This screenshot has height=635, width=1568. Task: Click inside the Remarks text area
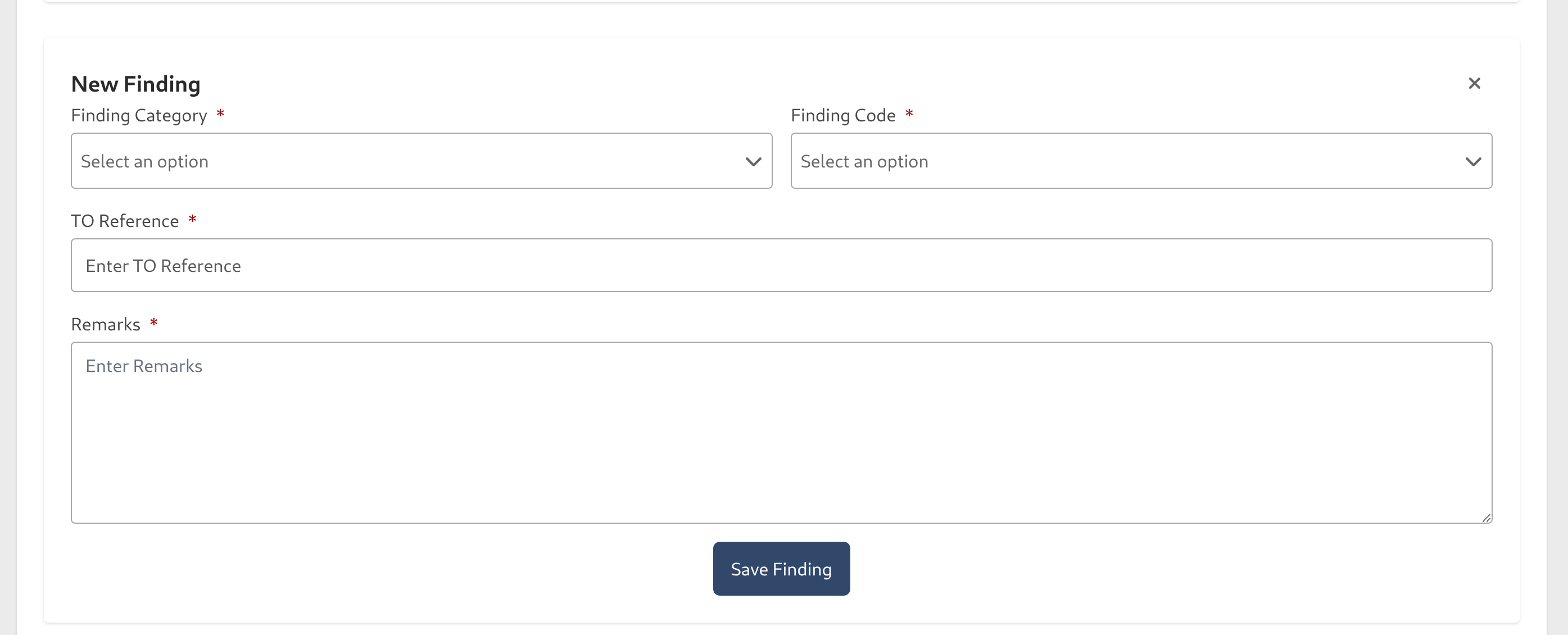[781, 438]
